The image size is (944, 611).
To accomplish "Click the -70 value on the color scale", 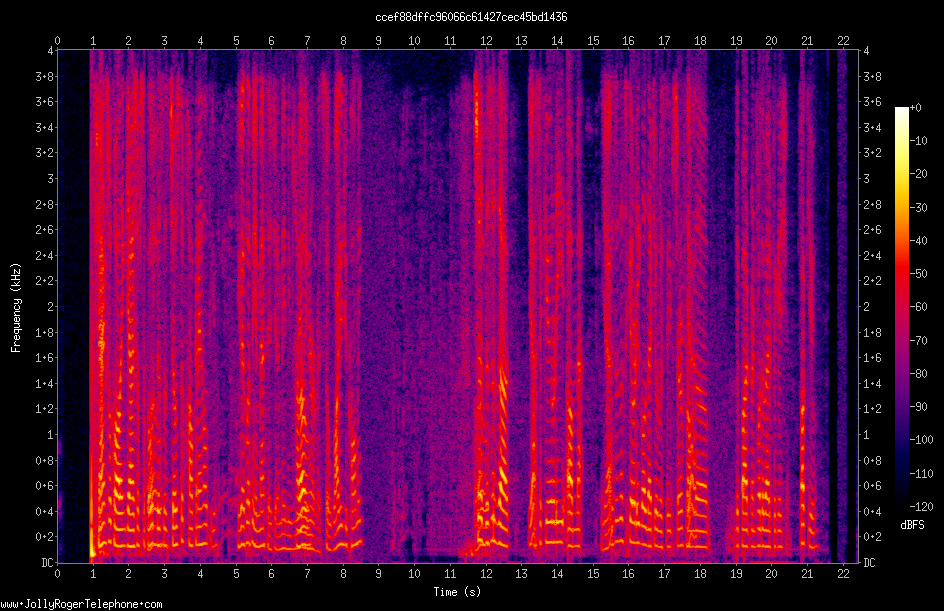I will coord(919,341).
